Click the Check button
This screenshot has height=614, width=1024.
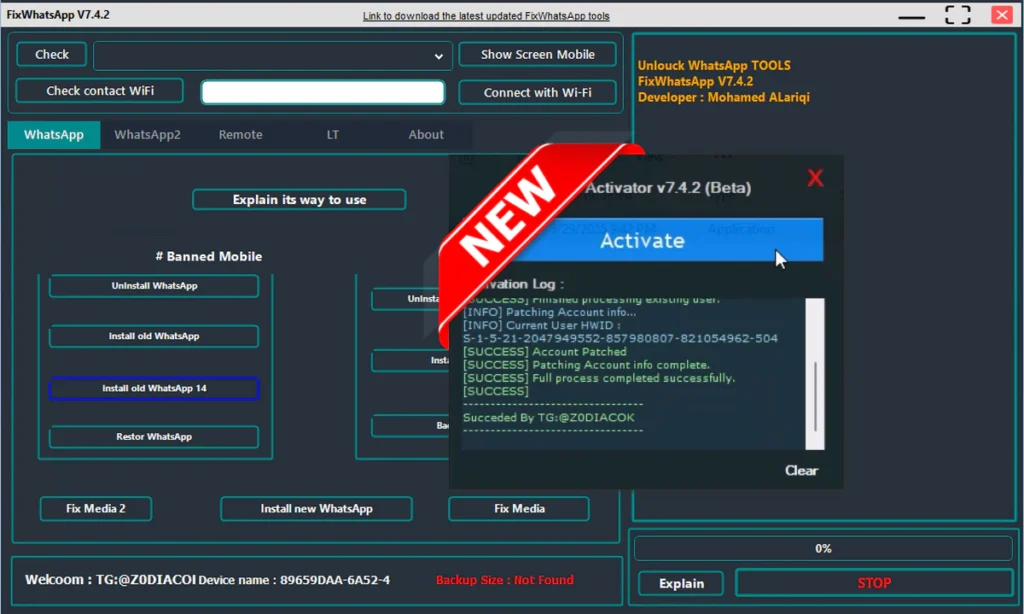coord(52,54)
